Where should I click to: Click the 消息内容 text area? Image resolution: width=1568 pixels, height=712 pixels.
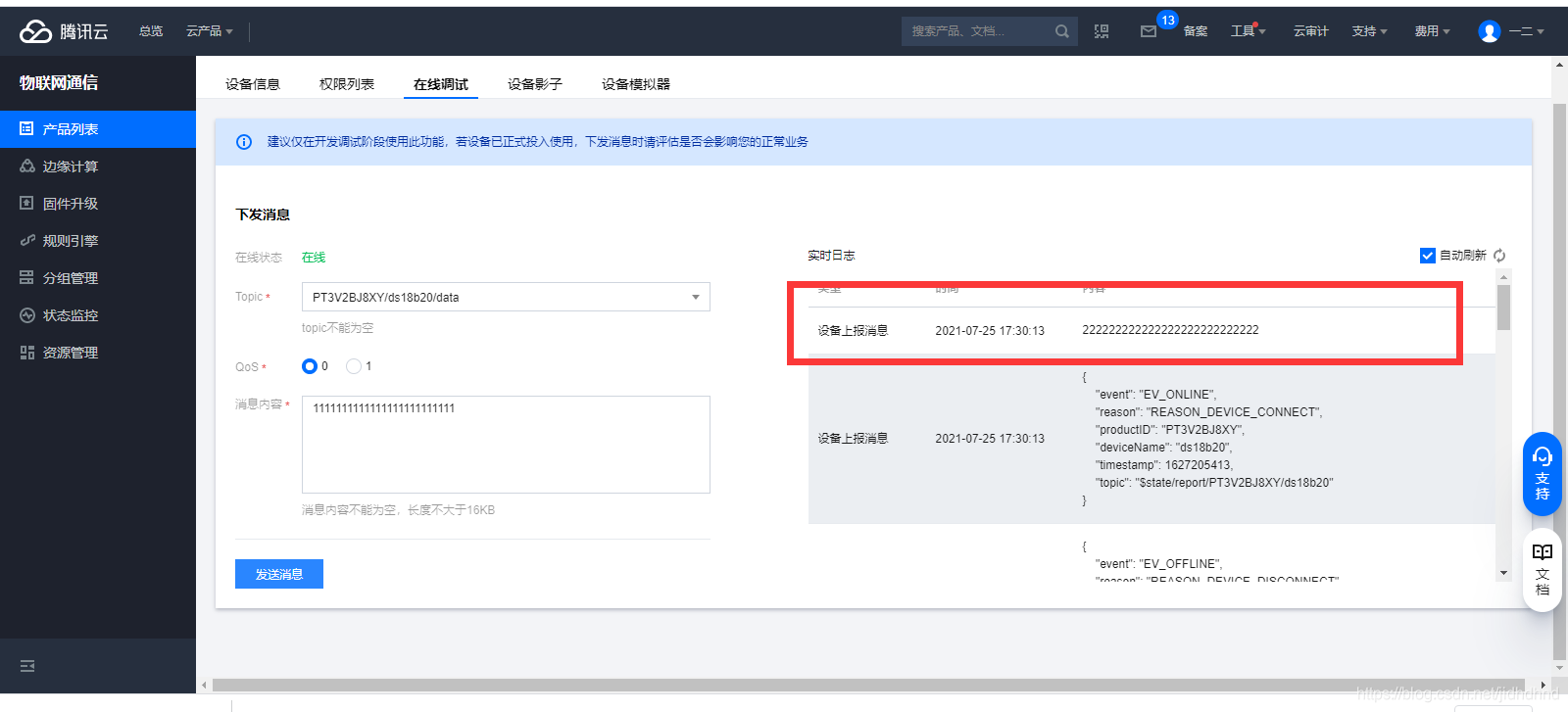(x=506, y=445)
